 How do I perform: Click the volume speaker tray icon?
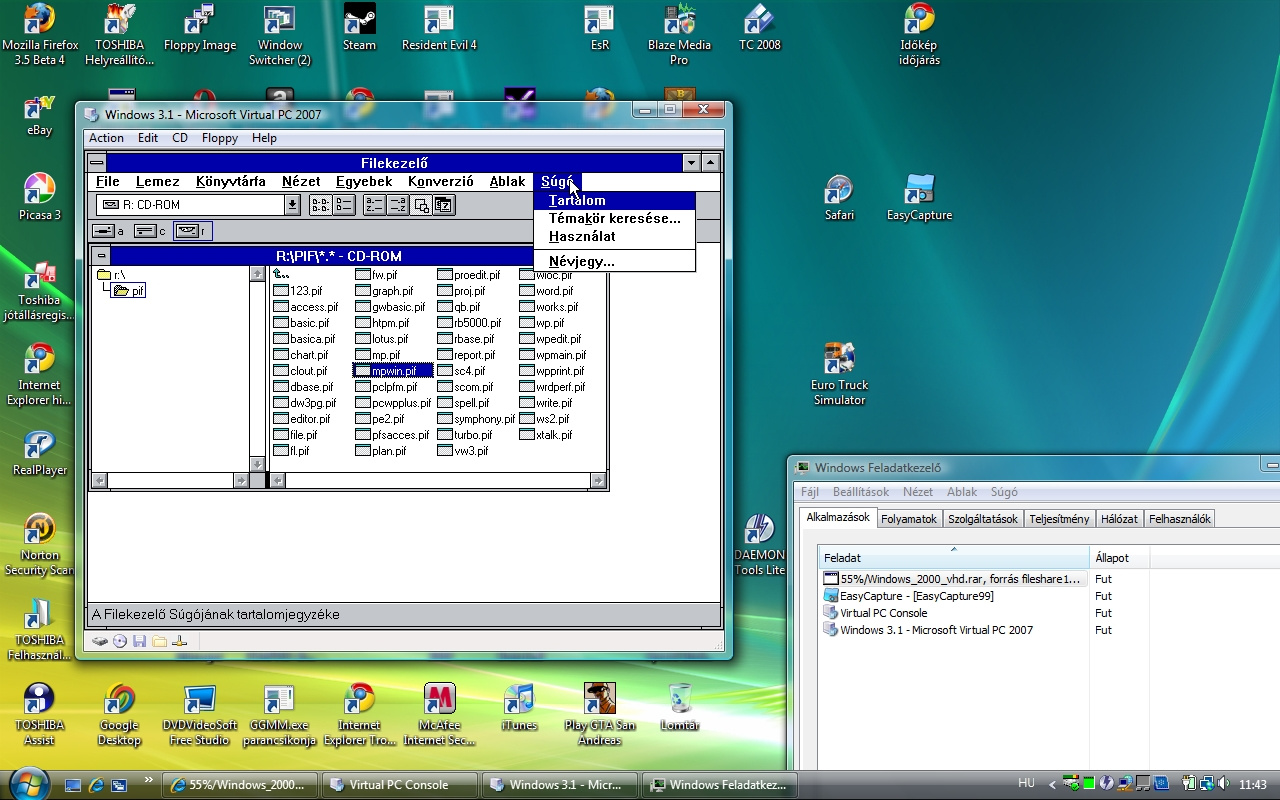click(1224, 784)
